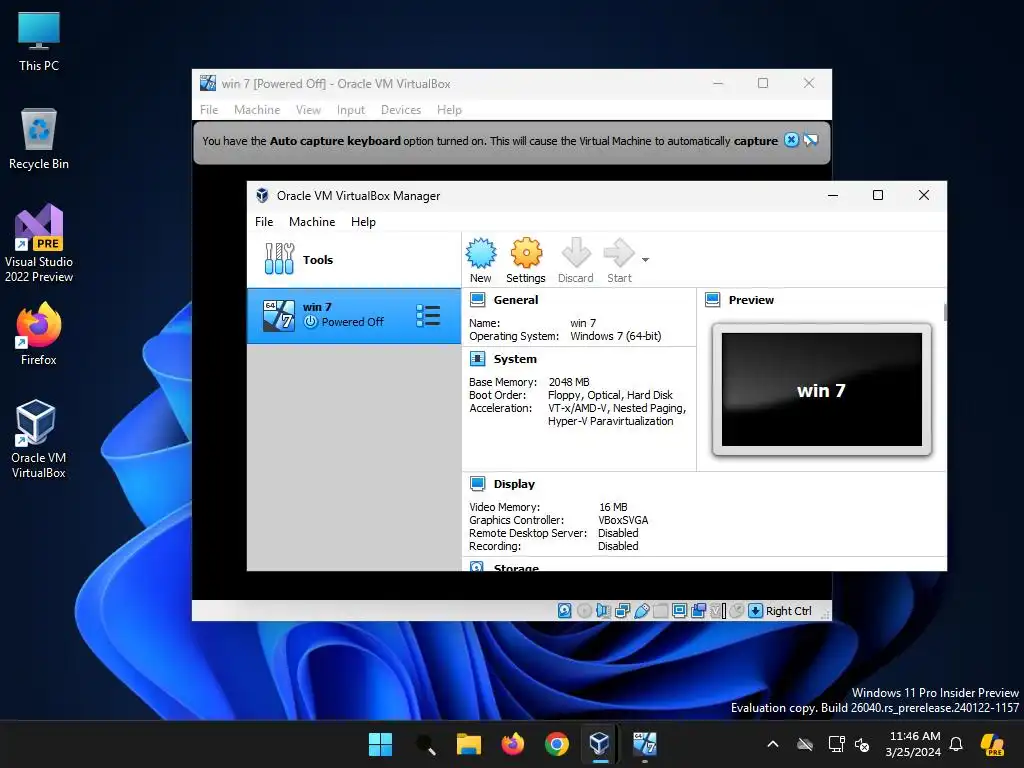Expand the Start button dropdown arrow

(x=645, y=260)
